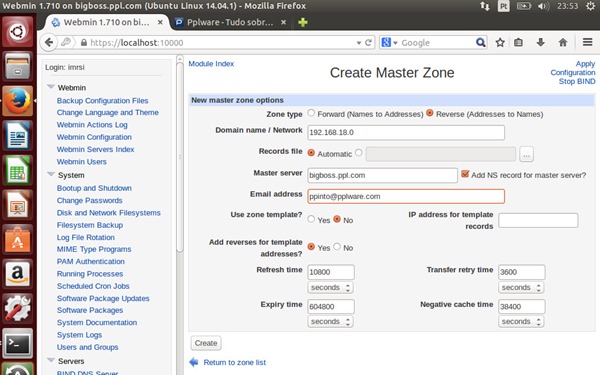Open Webmin Users in the sidebar

click(x=82, y=162)
